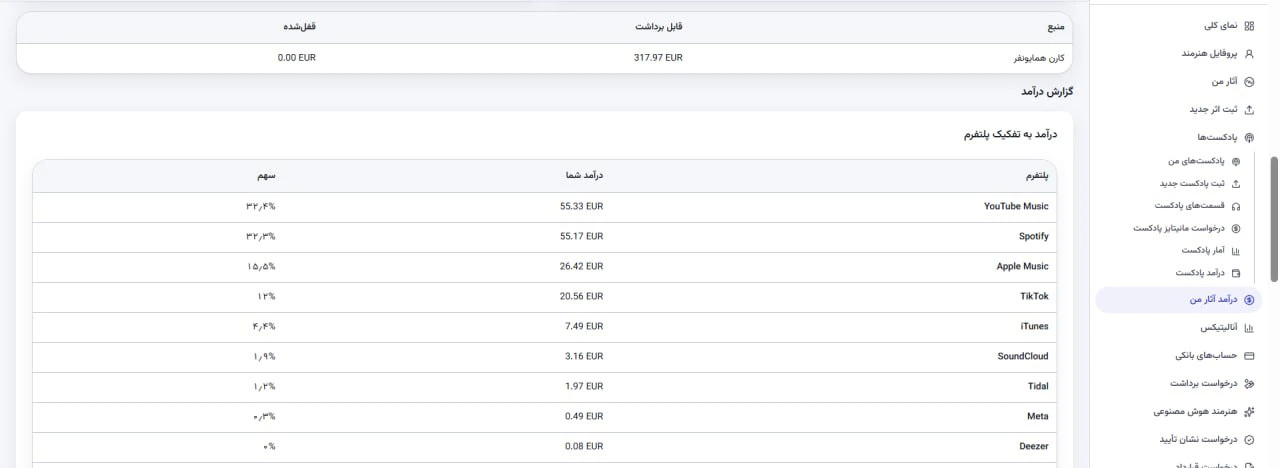The image size is (1280, 468).
Task: Click the icon beside پادکست‌های من
Action: coord(1236,161)
